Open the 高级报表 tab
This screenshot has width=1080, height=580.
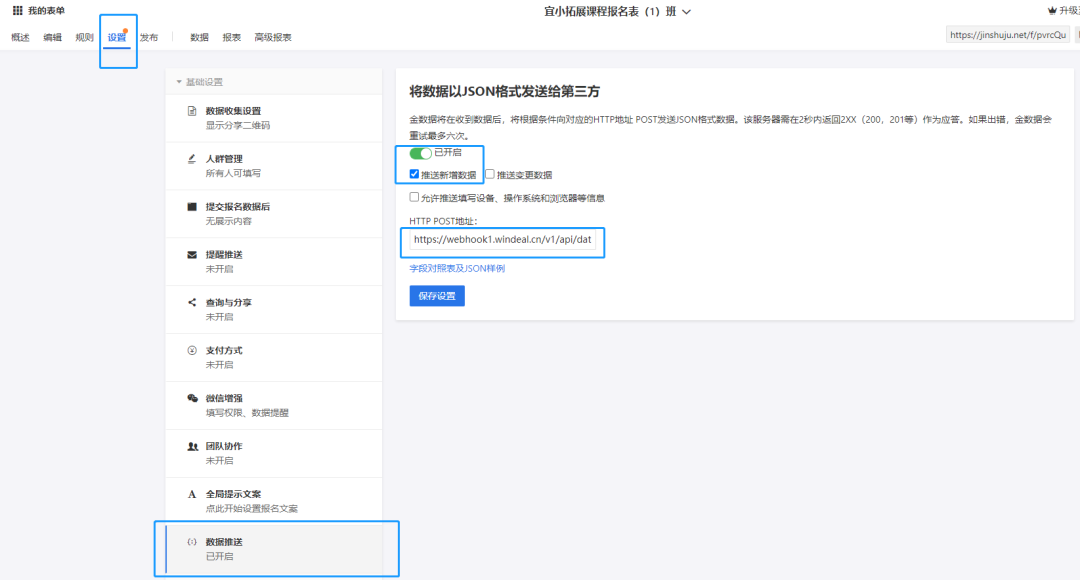pyautogui.click(x=273, y=37)
